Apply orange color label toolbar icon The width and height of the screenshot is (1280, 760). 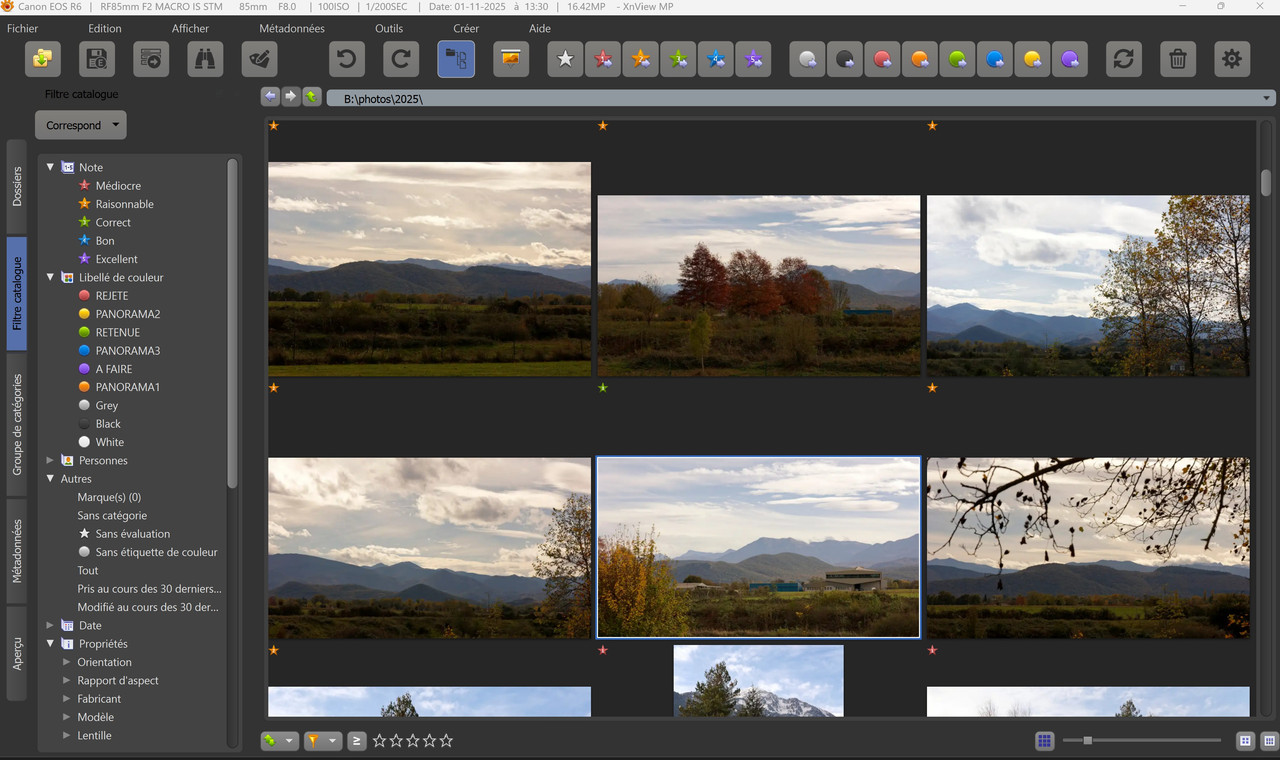click(920, 59)
